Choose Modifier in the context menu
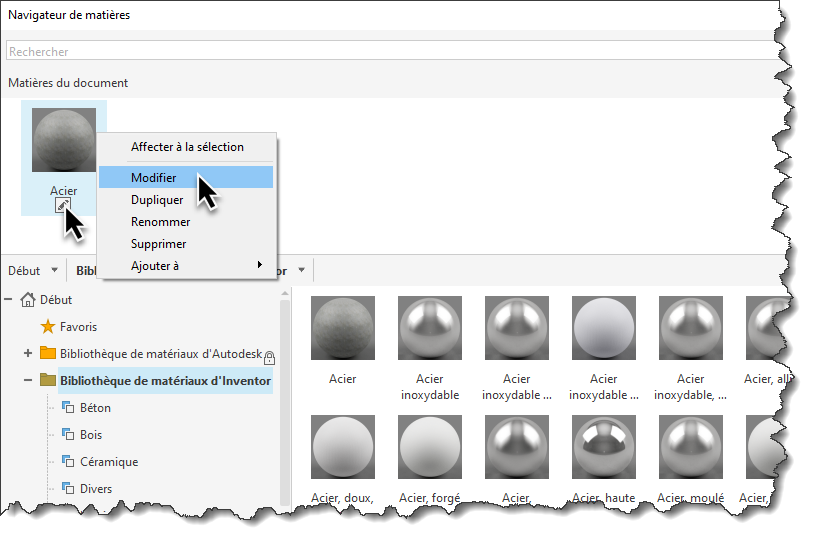 154,178
